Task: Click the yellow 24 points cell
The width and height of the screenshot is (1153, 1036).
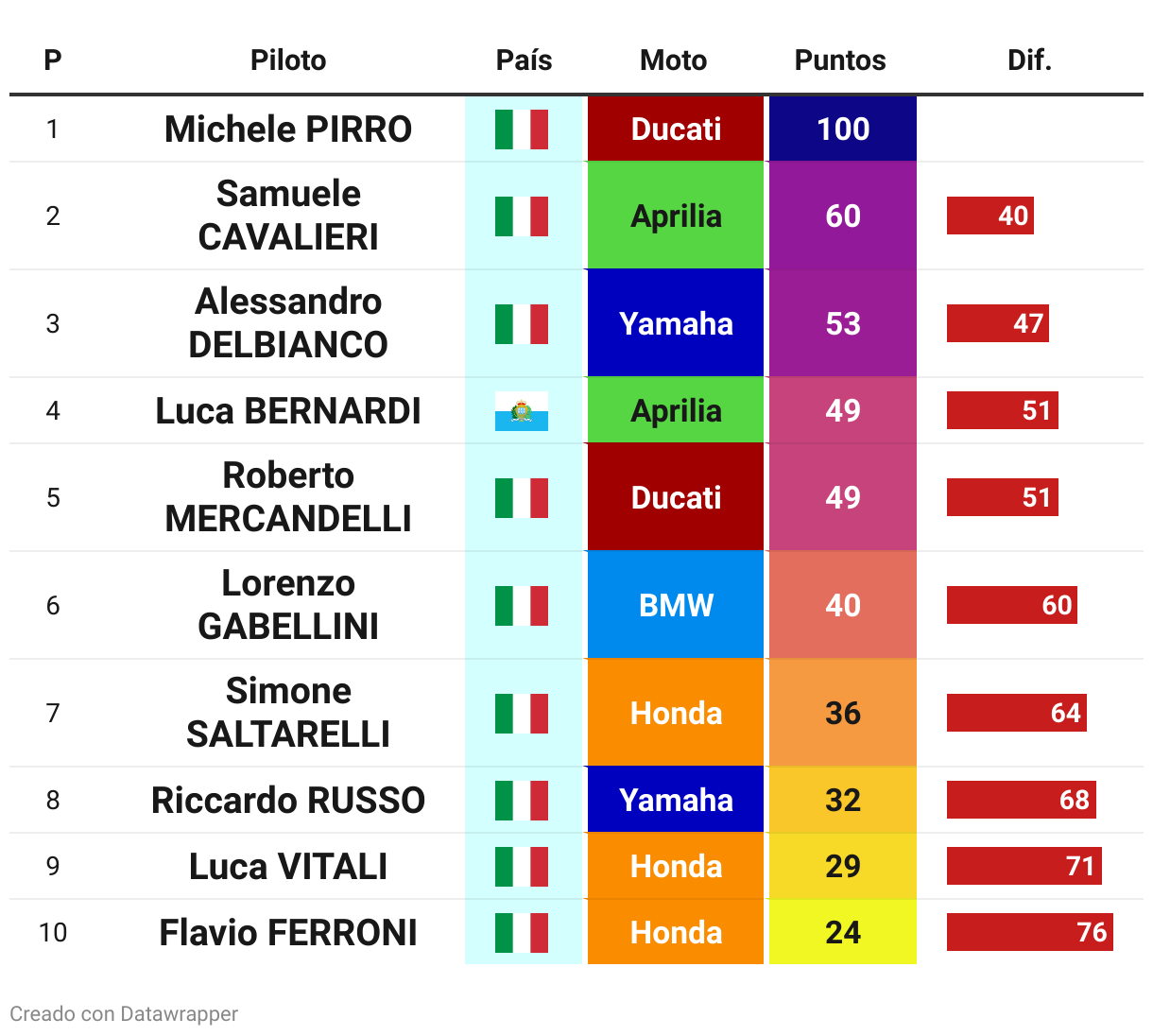Action: 843,932
